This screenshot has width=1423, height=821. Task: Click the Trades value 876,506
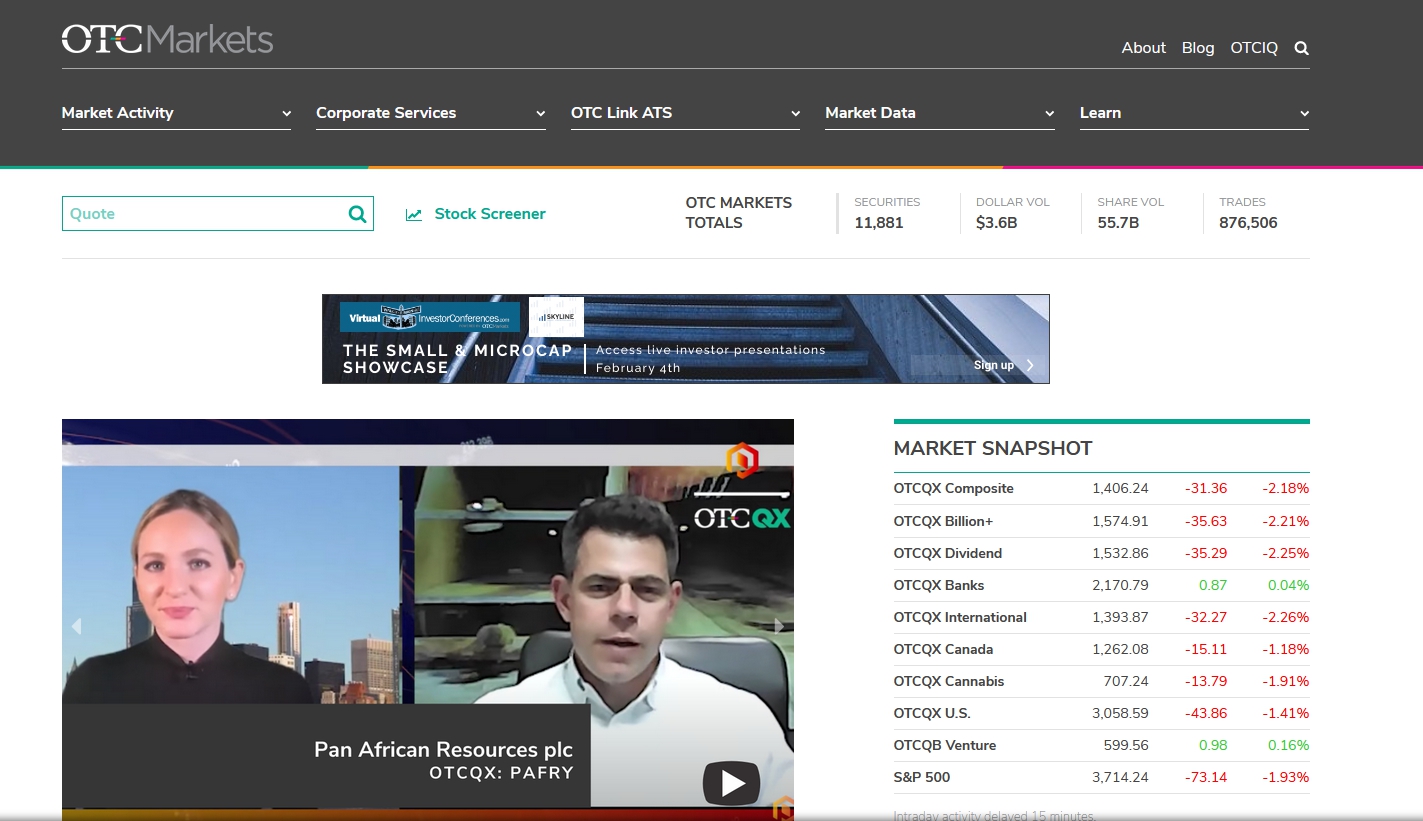[x=1248, y=223]
